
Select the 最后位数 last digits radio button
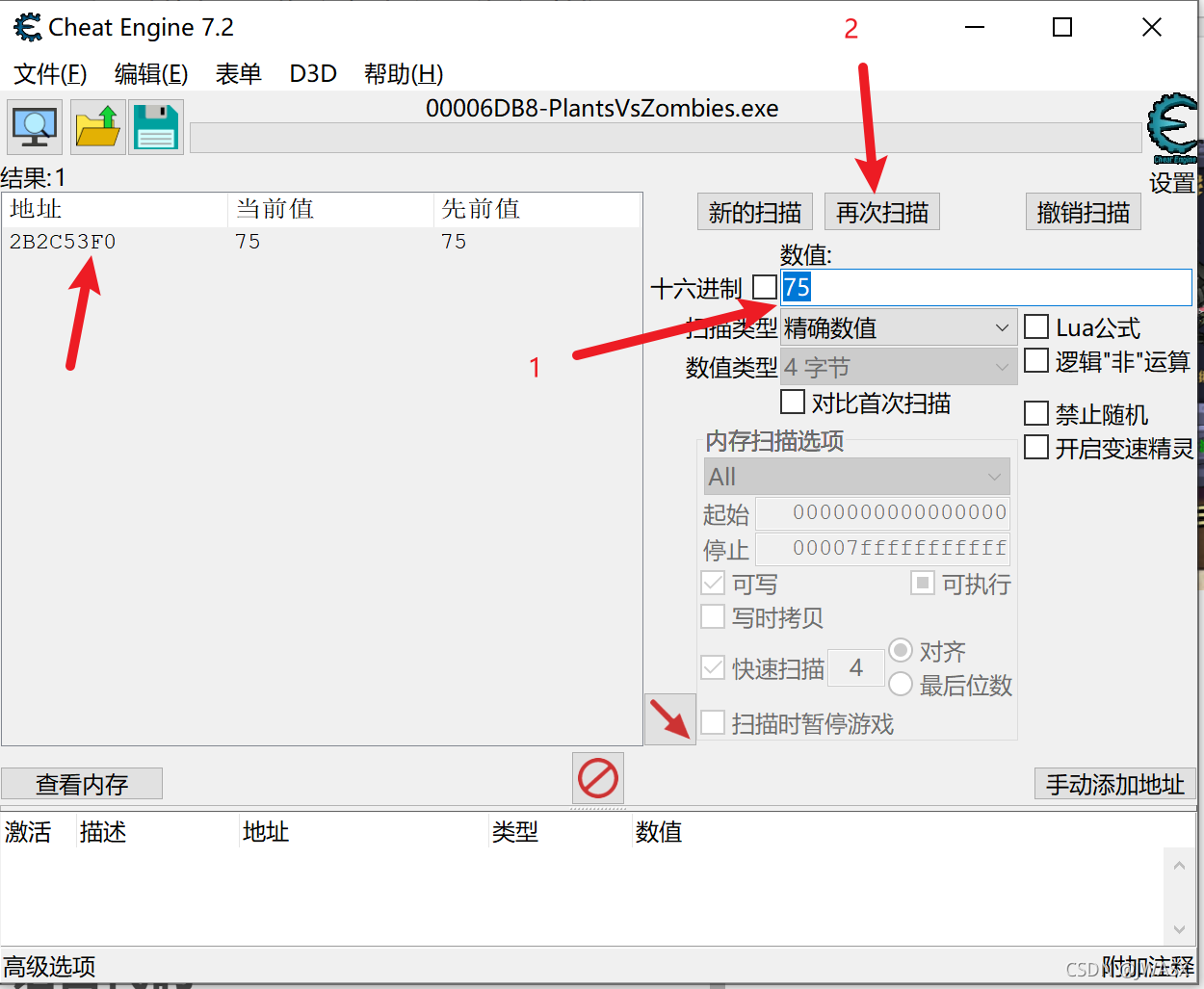pyautogui.click(x=901, y=685)
